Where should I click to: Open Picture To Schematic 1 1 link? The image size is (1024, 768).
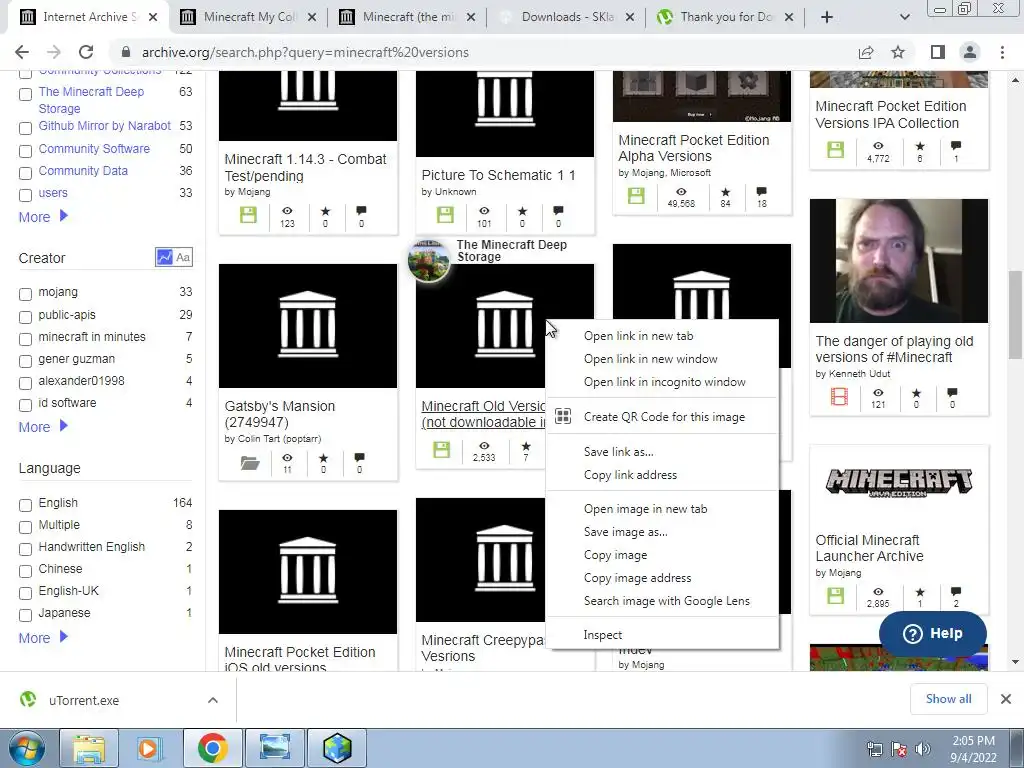click(x=498, y=175)
